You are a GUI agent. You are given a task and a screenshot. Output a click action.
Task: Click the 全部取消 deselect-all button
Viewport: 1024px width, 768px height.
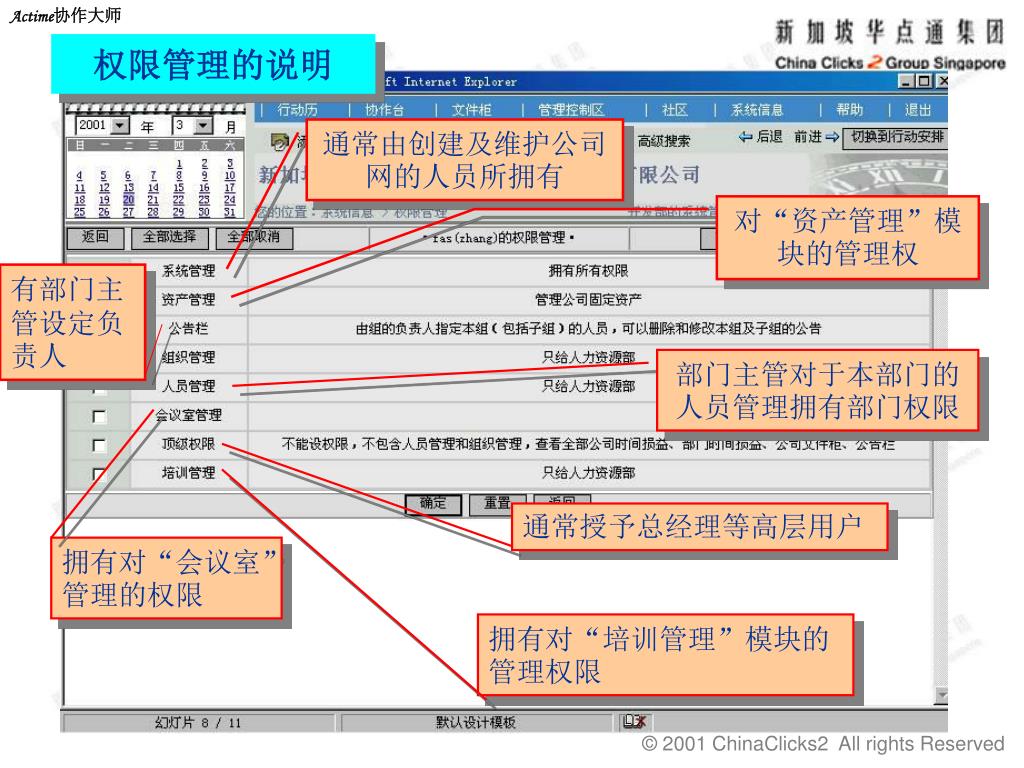[x=254, y=237]
